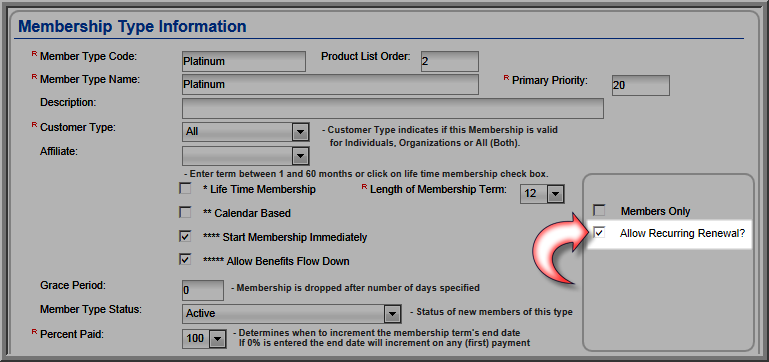The height and width of the screenshot is (362, 769).
Task: Click the Affiliate label
Action: (59, 151)
